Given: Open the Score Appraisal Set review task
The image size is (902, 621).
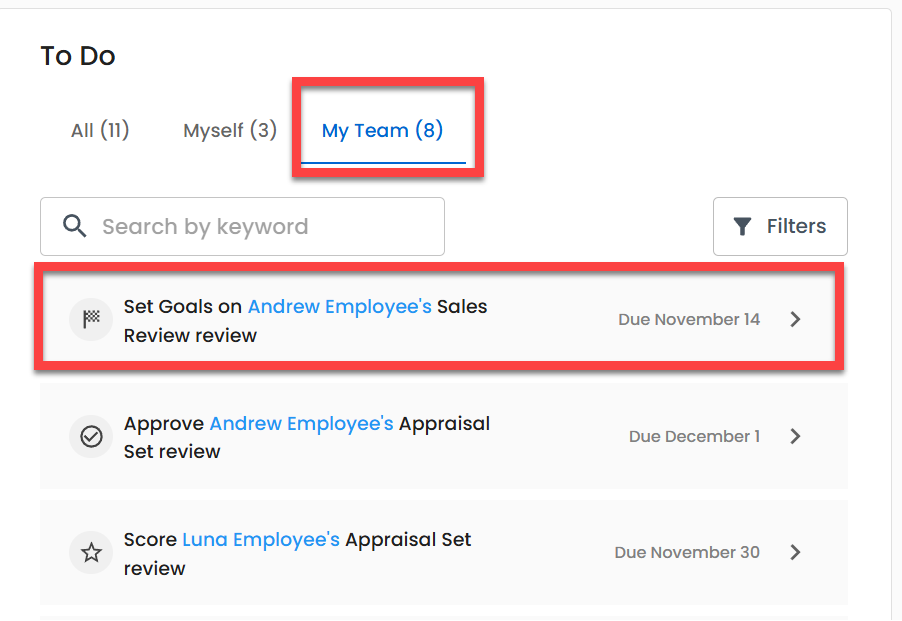Looking at the screenshot, I should [444, 553].
